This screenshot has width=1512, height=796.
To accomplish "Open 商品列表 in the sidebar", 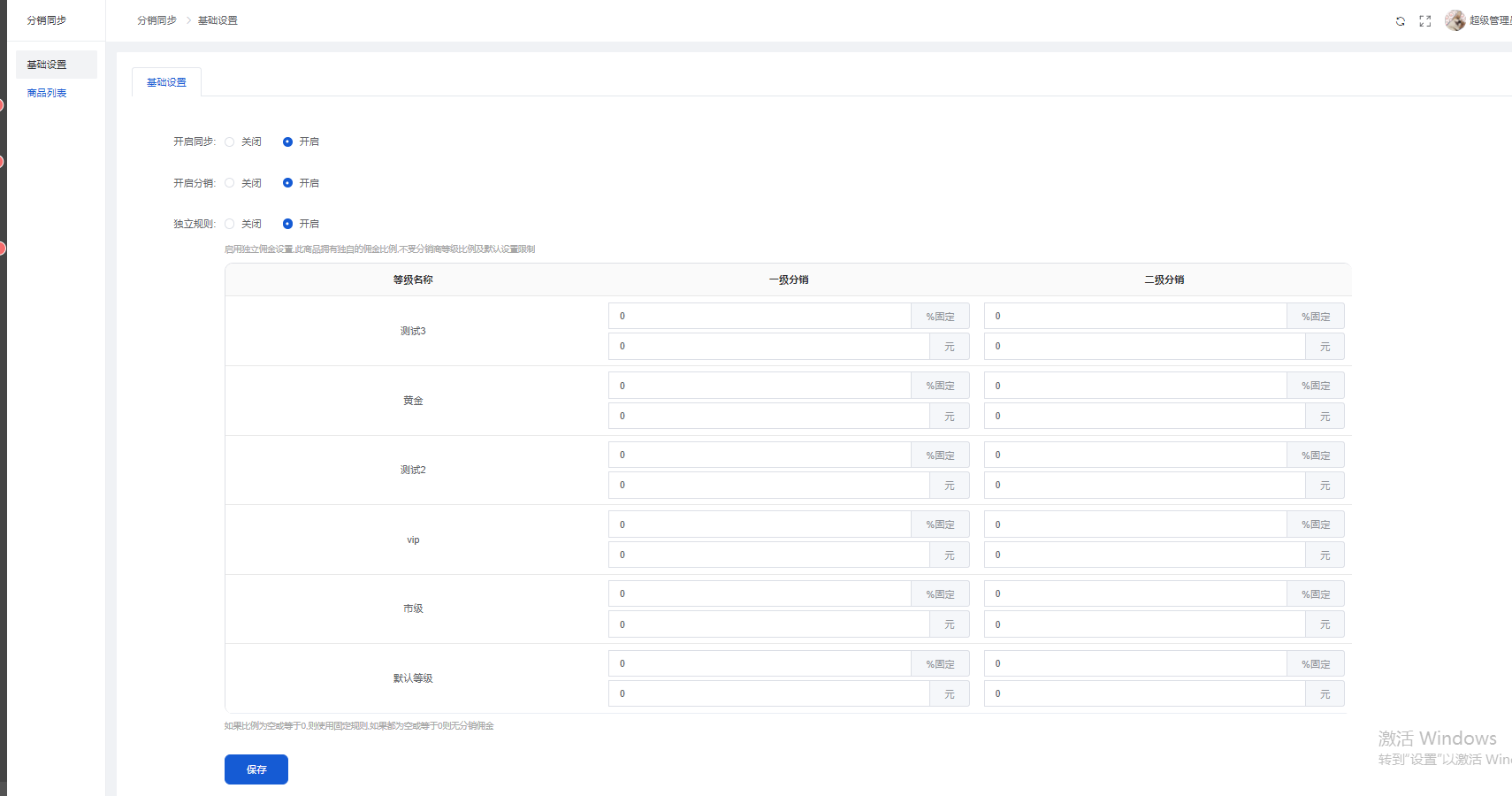I will click(x=47, y=93).
